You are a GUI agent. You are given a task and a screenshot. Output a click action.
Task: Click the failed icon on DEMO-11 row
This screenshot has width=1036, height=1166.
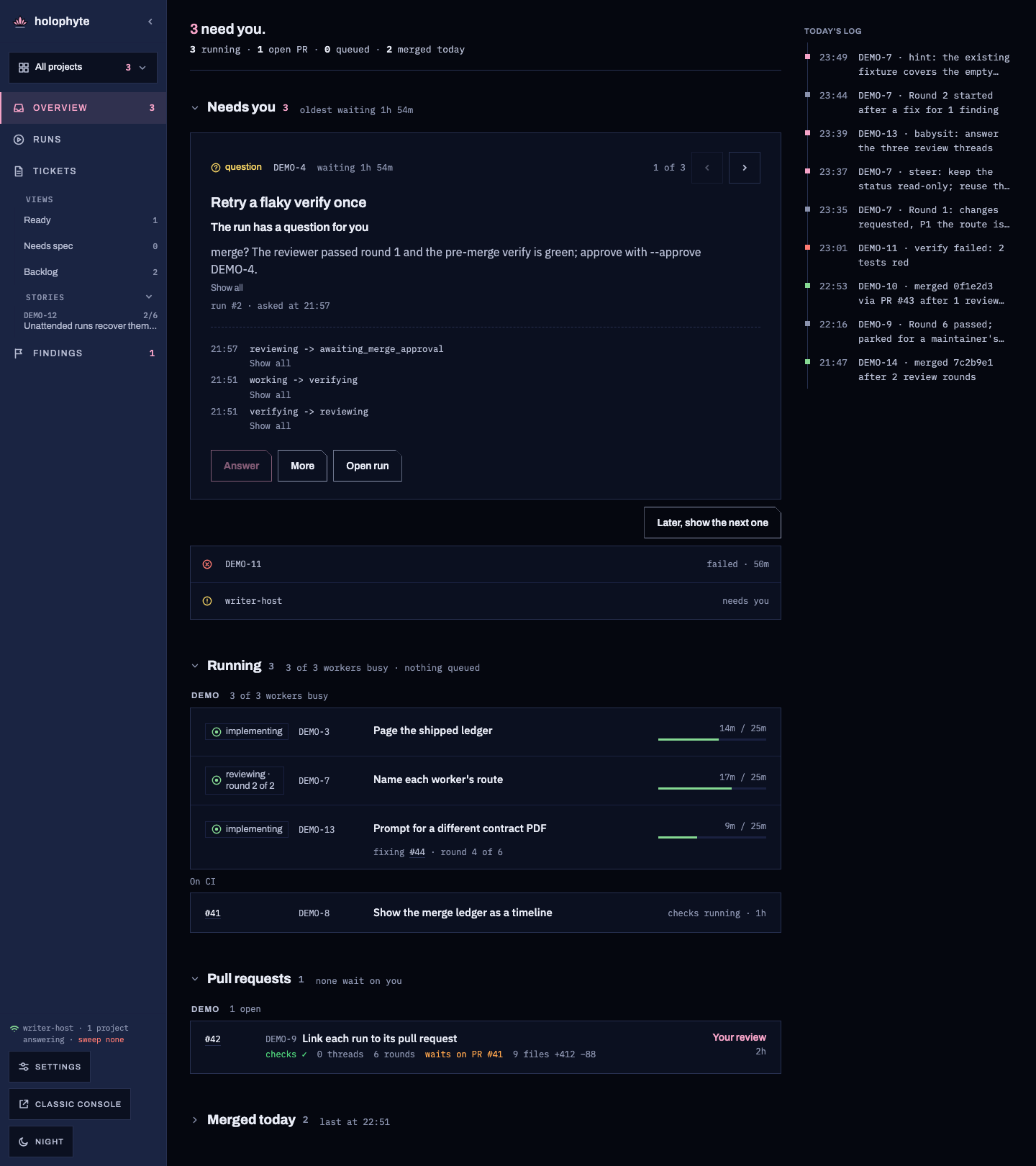(207, 564)
